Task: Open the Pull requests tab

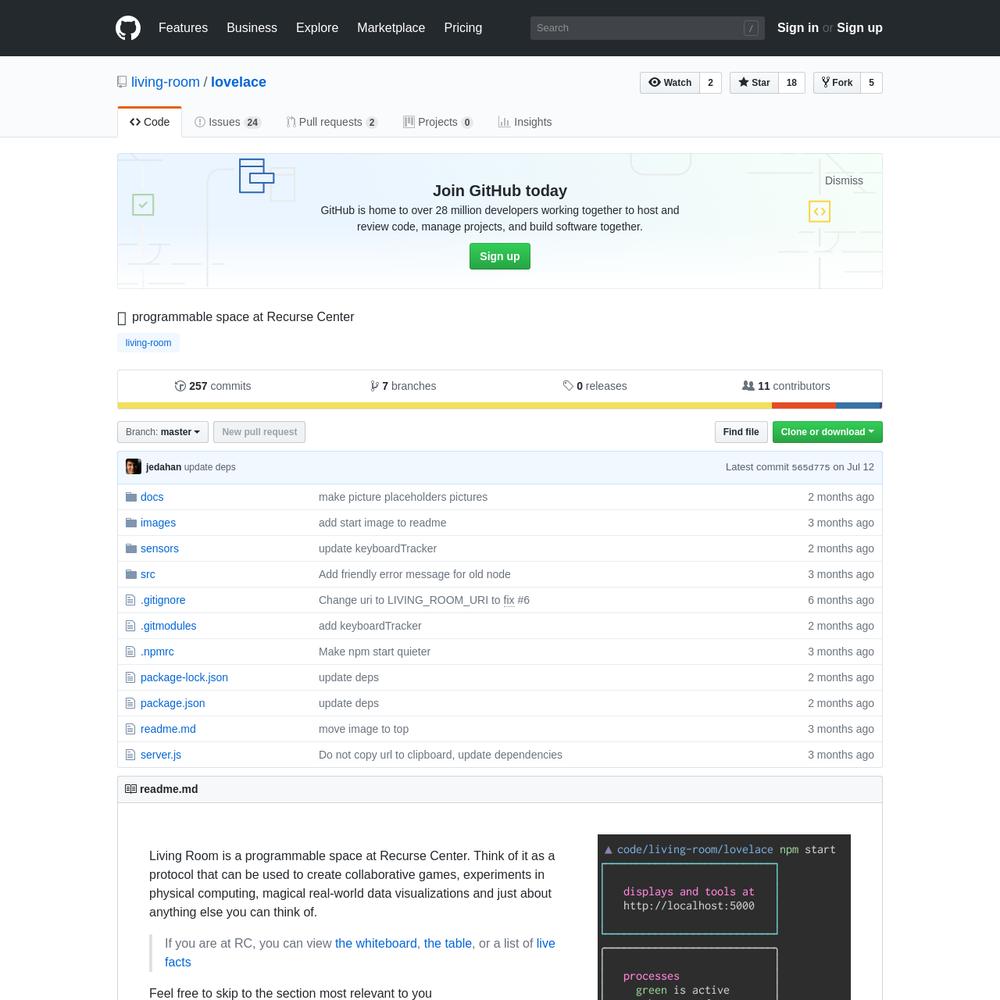Action: click(332, 122)
